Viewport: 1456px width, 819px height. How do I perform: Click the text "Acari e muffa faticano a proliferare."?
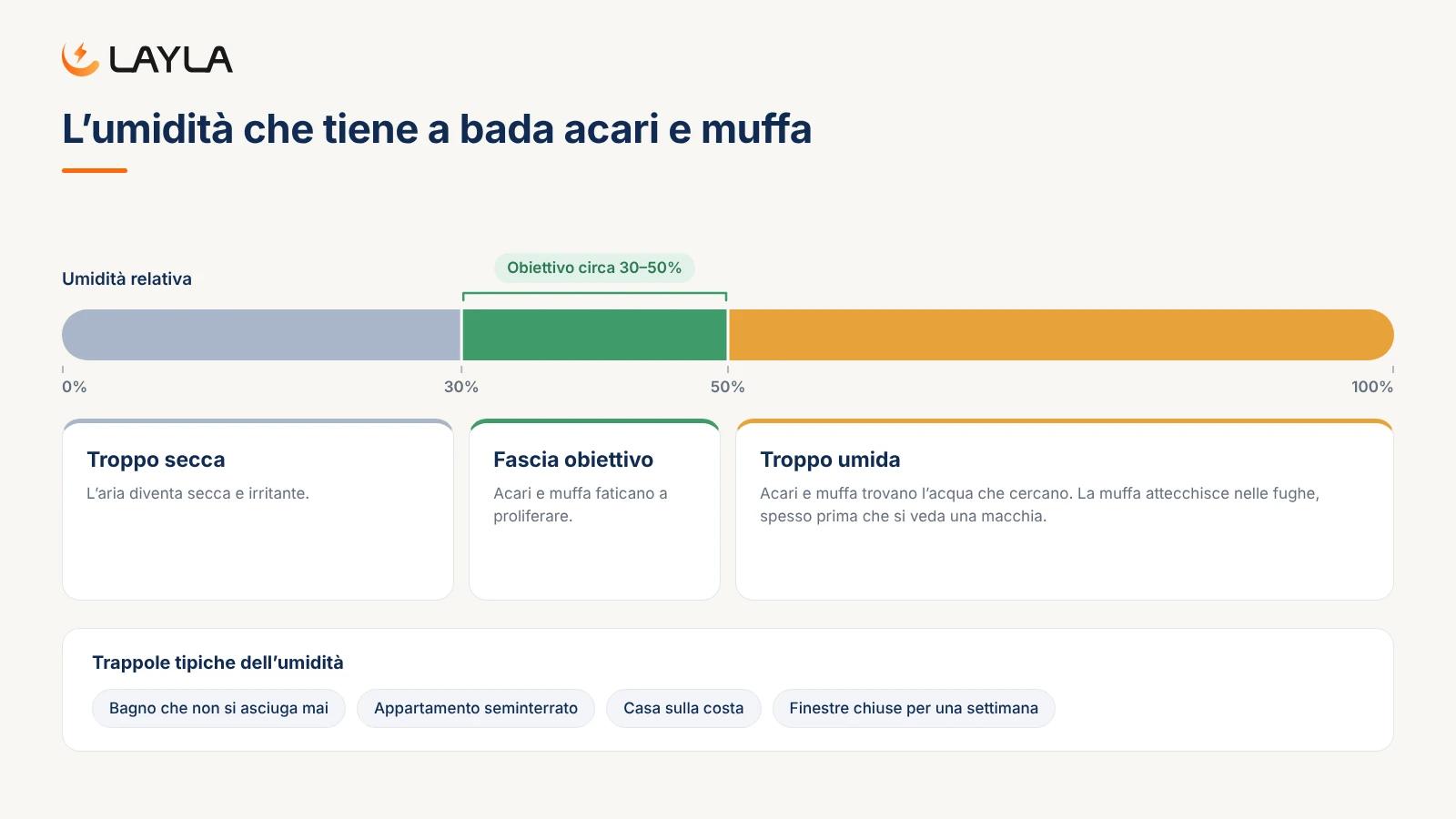tap(581, 505)
